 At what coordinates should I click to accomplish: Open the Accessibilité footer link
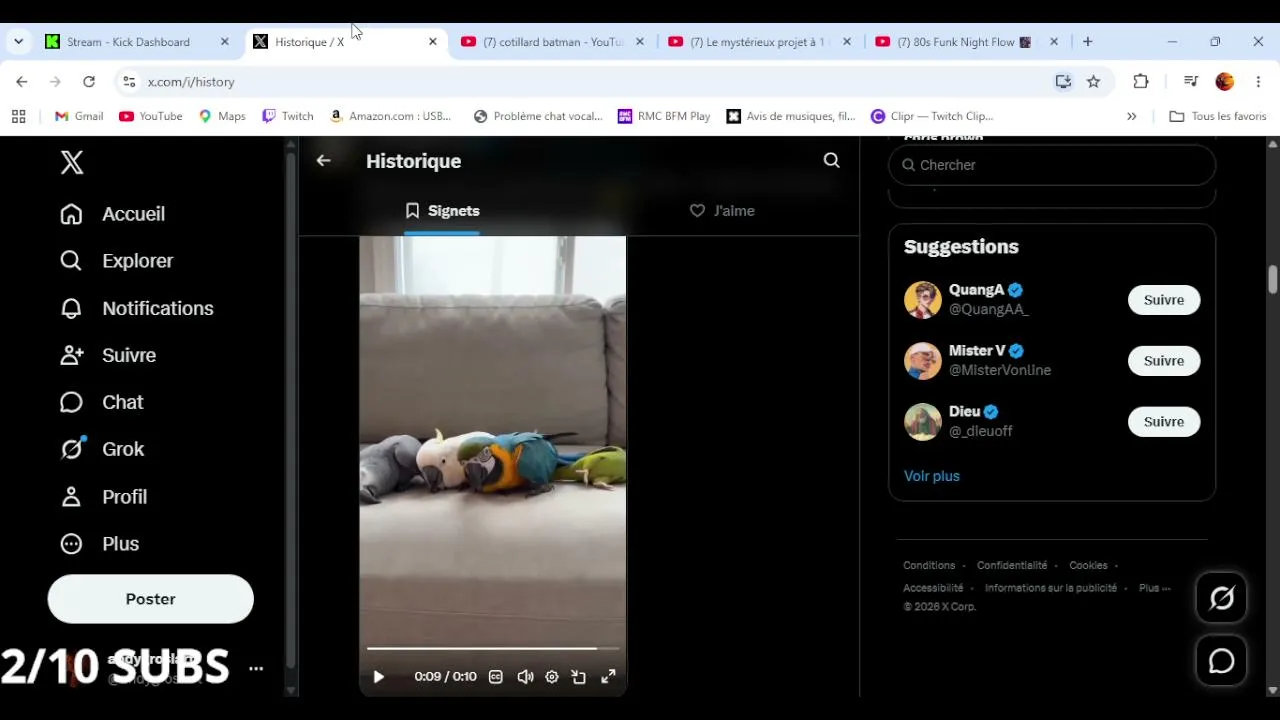[933, 588]
